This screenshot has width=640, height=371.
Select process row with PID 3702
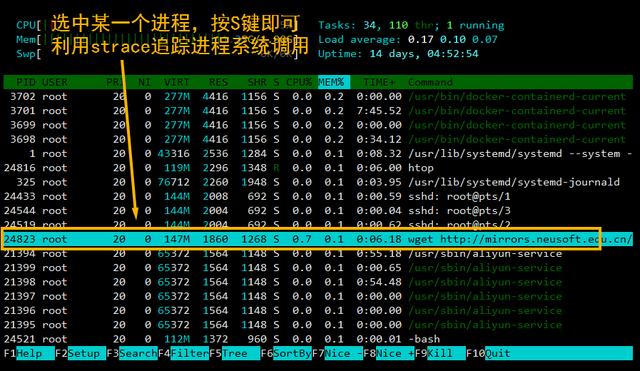[318, 97]
